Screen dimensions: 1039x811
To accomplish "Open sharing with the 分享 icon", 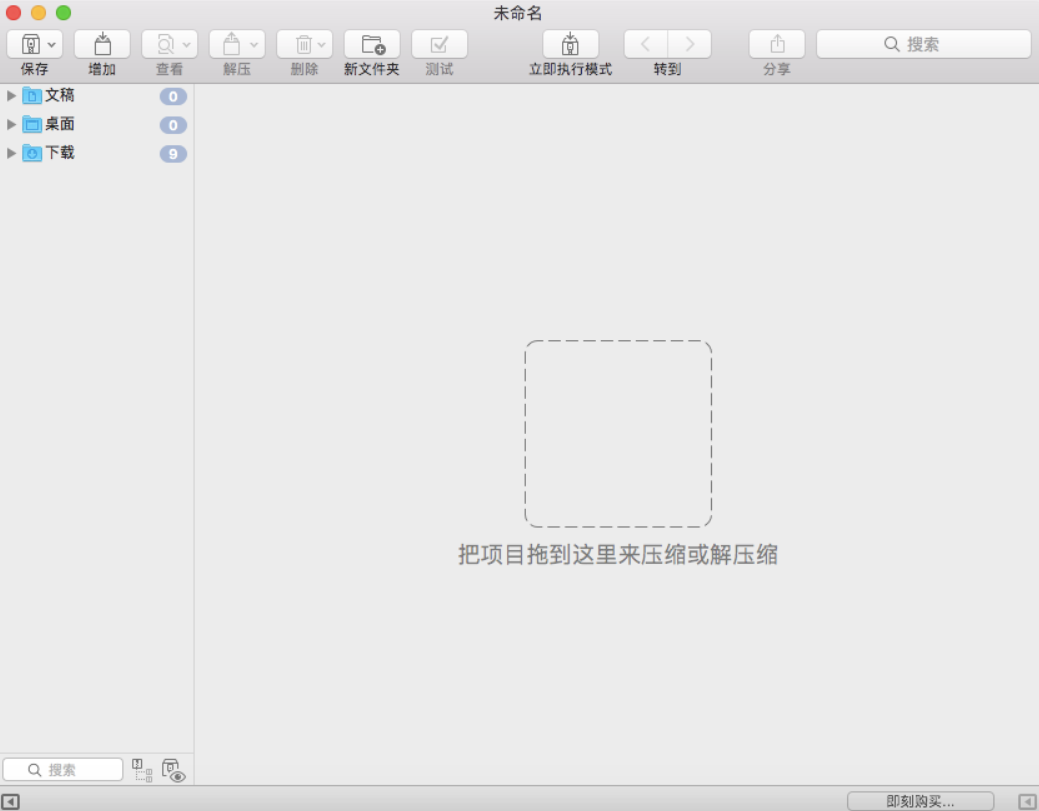I will pos(777,43).
